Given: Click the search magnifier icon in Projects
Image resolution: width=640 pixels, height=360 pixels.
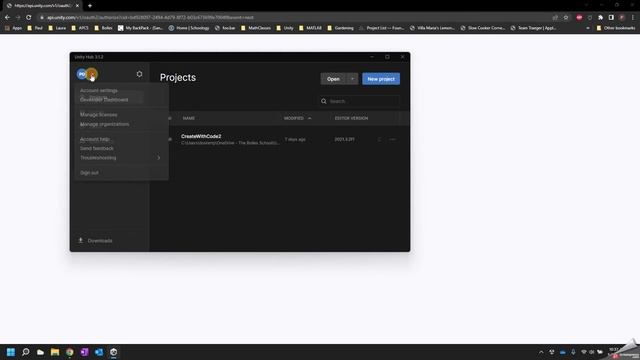Looking at the screenshot, I should point(324,101).
